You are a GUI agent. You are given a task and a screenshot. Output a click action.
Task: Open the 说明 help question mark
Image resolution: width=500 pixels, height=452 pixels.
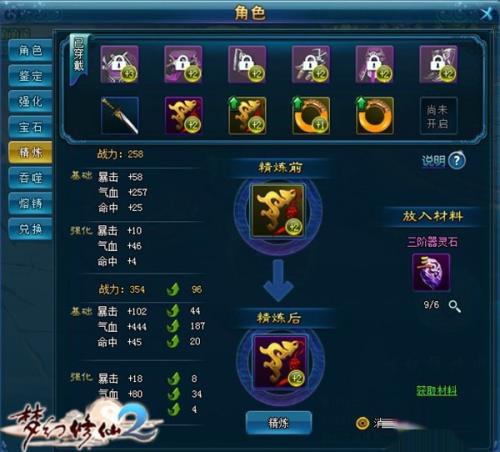(457, 161)
